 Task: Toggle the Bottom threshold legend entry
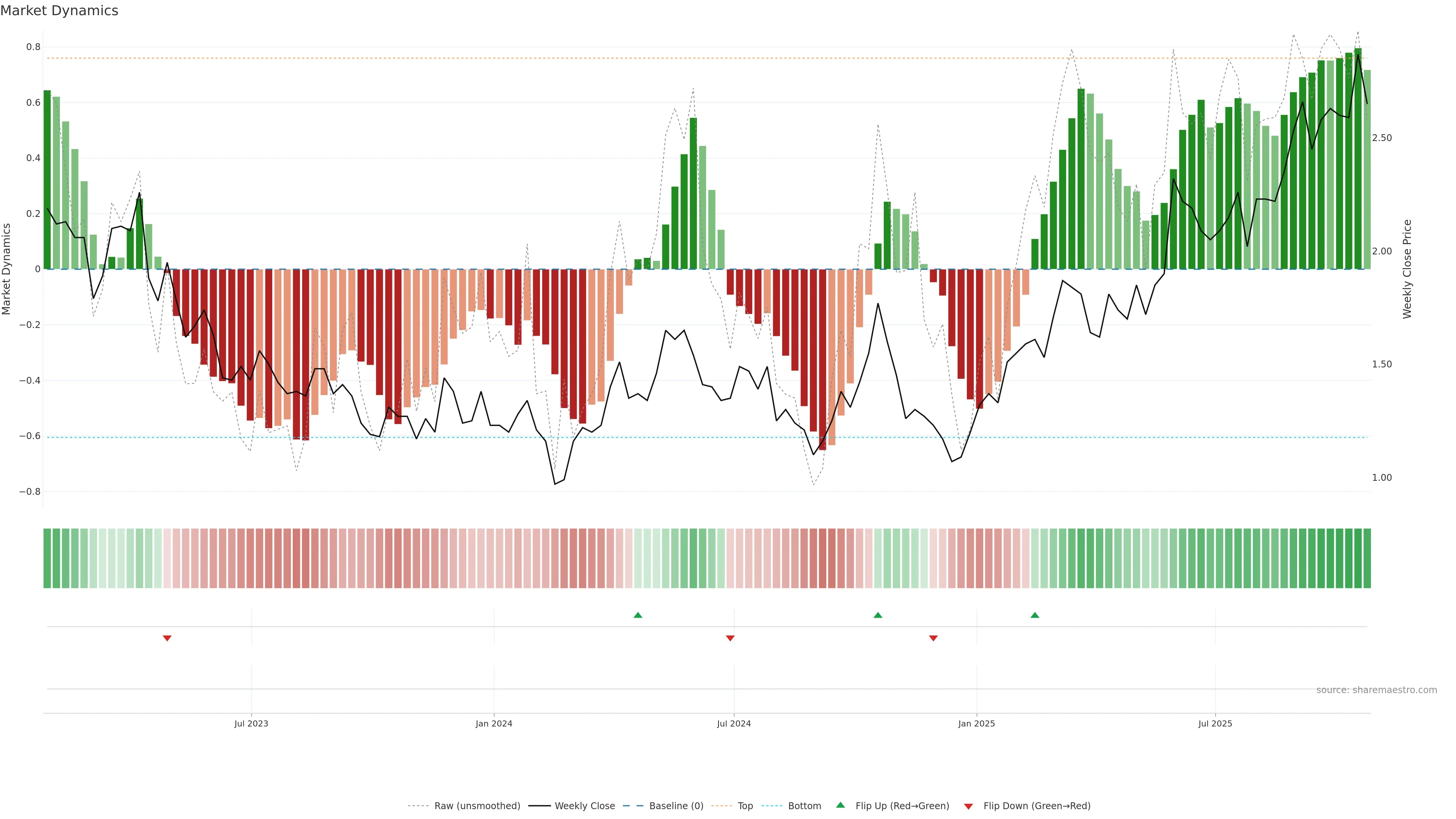[804, 806]
